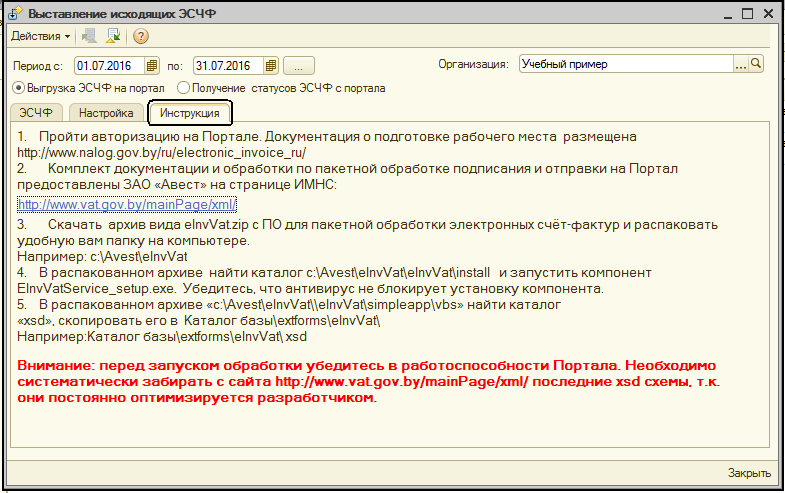
Task: Click the period end date field
Action: (x=227, y=65)
